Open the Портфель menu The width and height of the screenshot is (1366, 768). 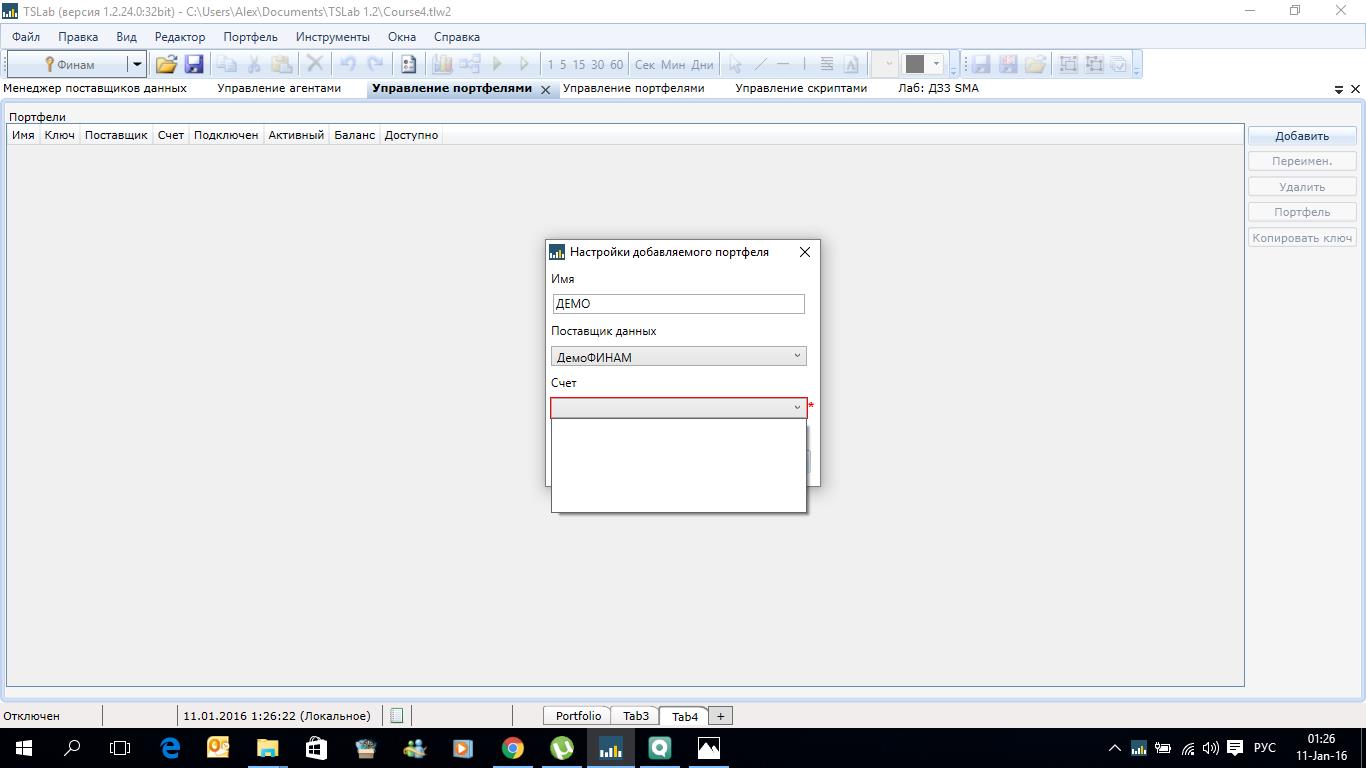(x=250, y=37)
